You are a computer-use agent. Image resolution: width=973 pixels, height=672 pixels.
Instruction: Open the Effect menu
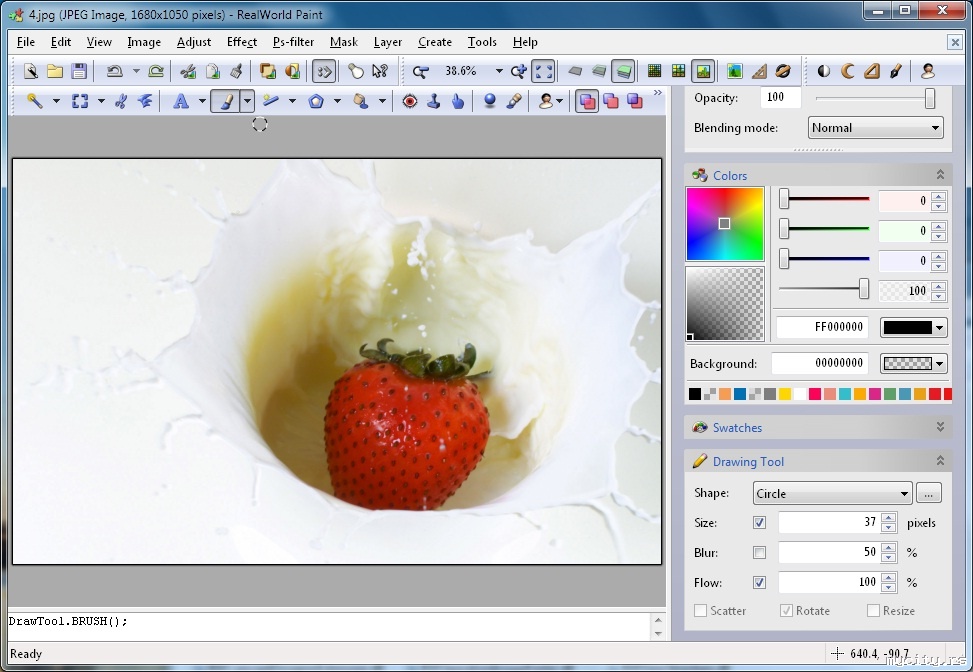coord(242,42)
